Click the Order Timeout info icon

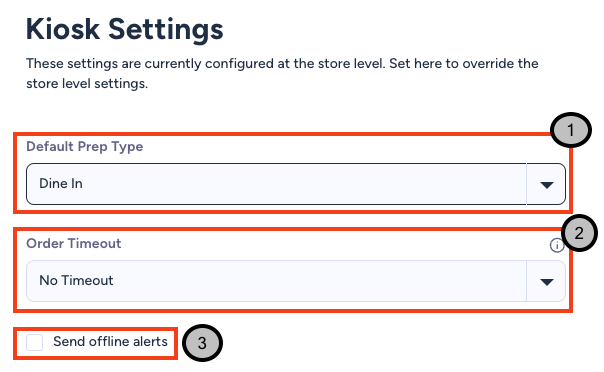556,245
